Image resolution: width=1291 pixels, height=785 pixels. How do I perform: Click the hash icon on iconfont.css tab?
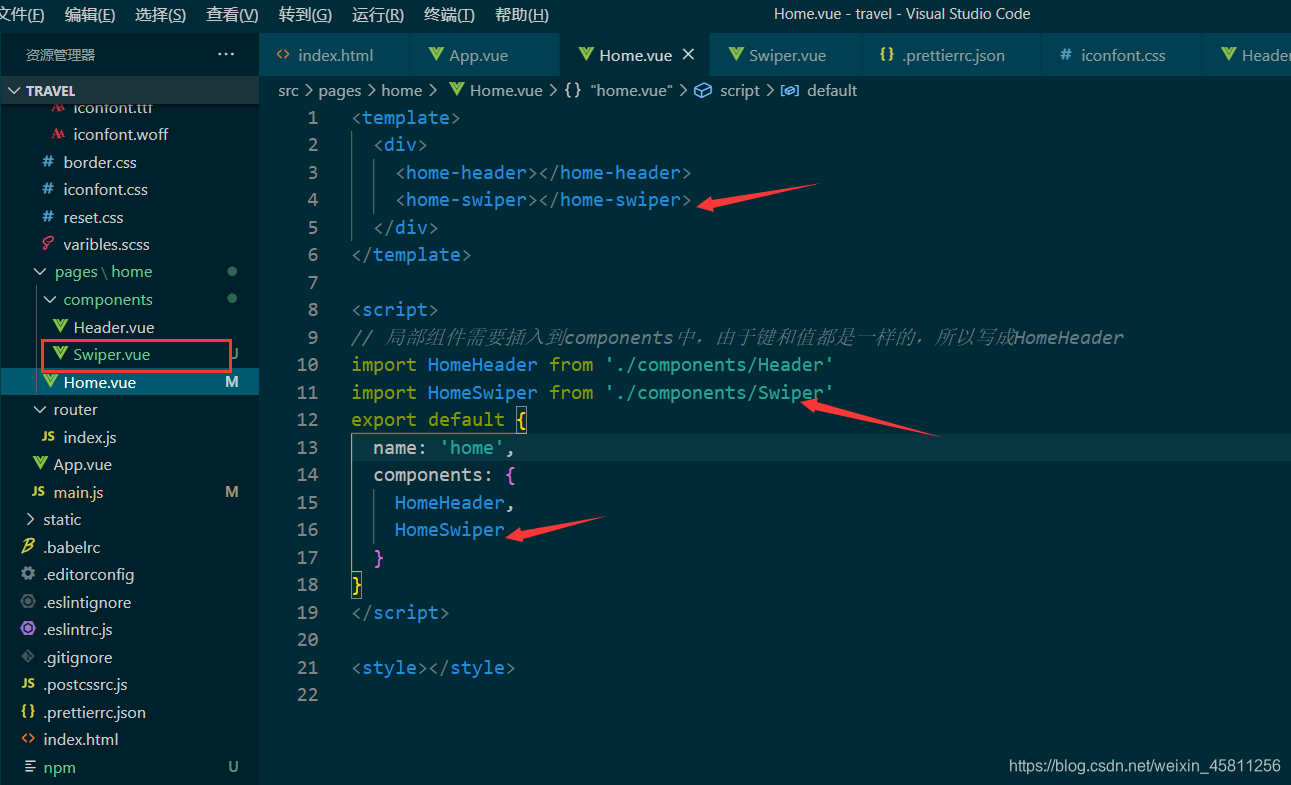[x=1066, y=55]
